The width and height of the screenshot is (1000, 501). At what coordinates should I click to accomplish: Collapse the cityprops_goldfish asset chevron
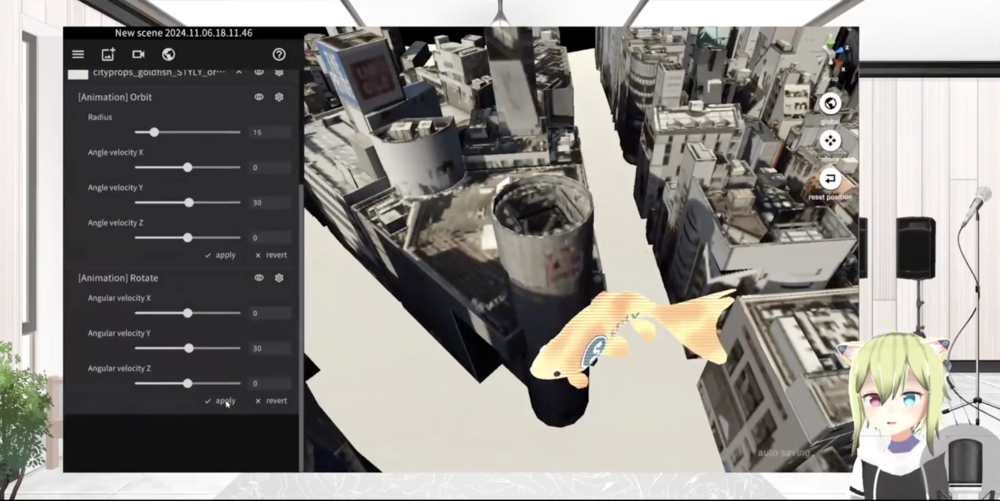[x=239, y=73]
